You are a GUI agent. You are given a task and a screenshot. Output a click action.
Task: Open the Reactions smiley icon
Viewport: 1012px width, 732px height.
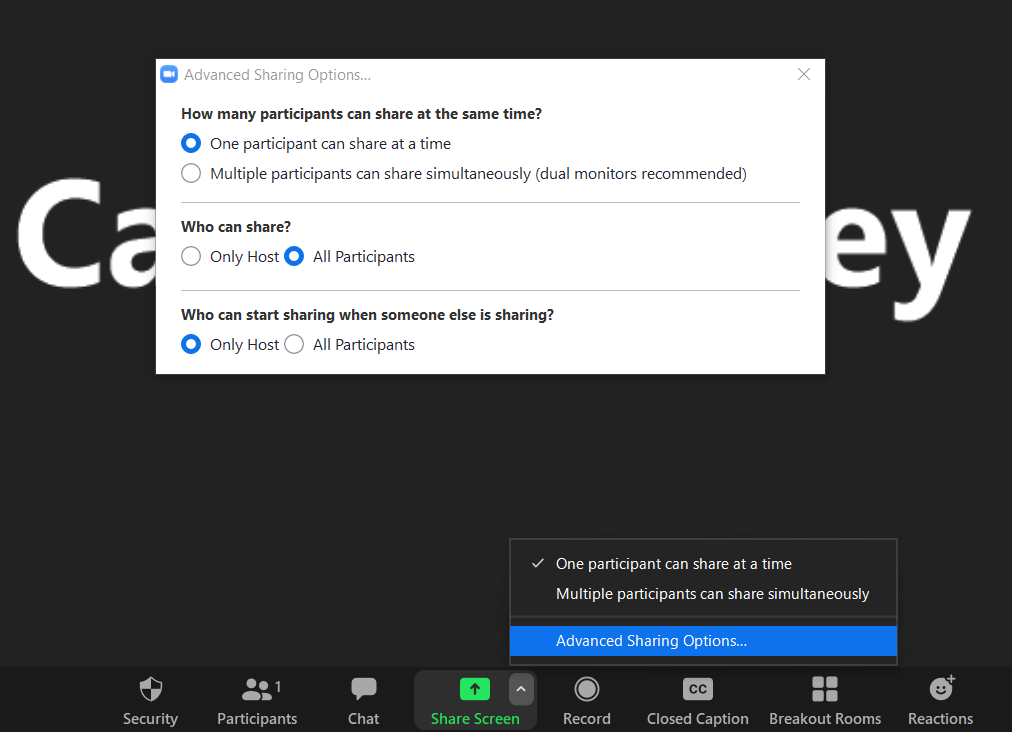[x=940, y=689]
